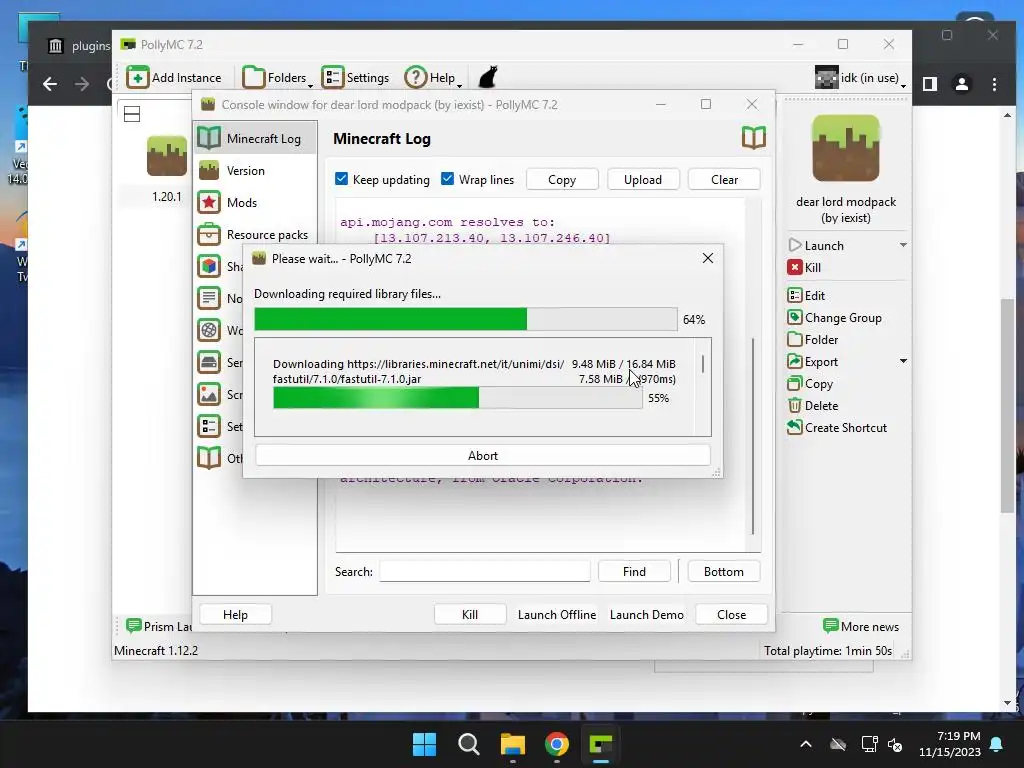Expand the Launch dropdown arrow
The image size is (1024, 768).
903,246
